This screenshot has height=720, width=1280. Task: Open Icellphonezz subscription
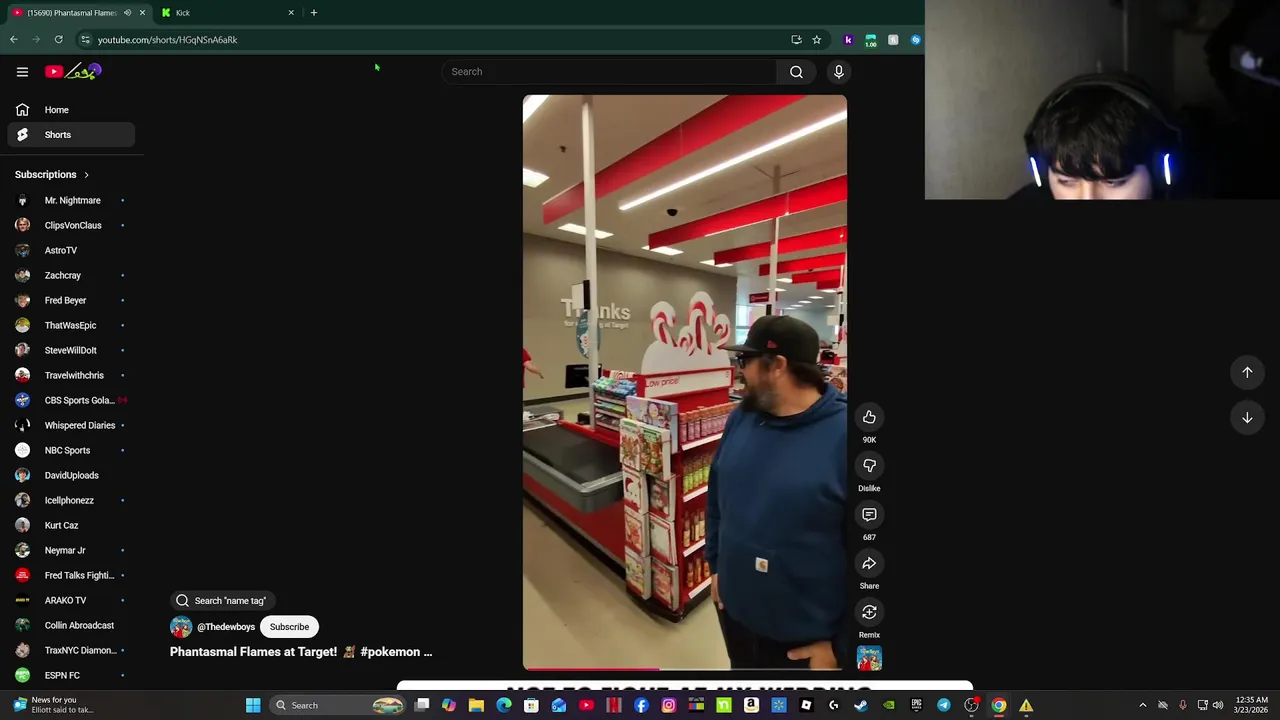[x=71, y=500]
